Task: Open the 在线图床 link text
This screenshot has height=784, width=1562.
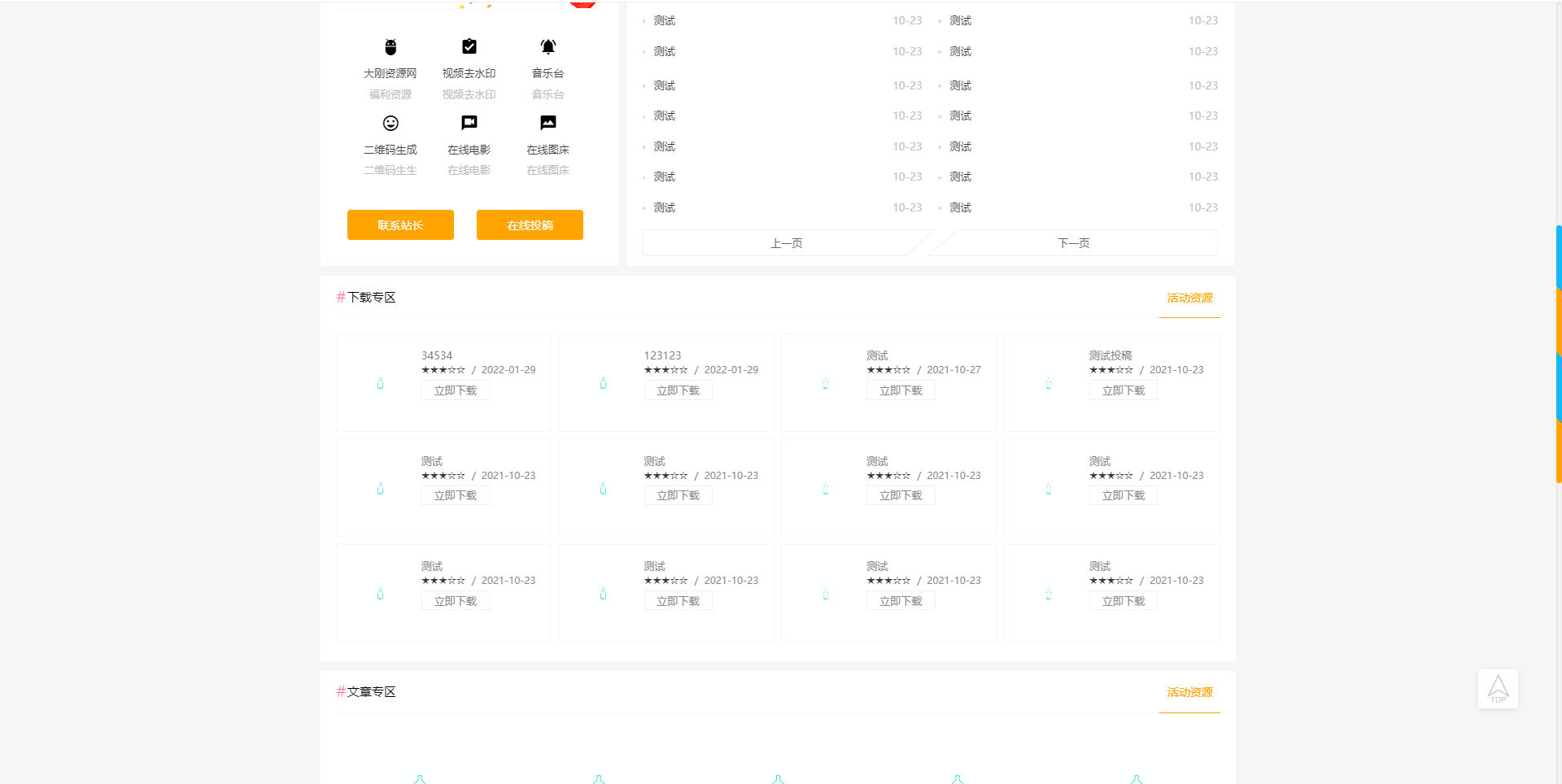Action: 548,150
